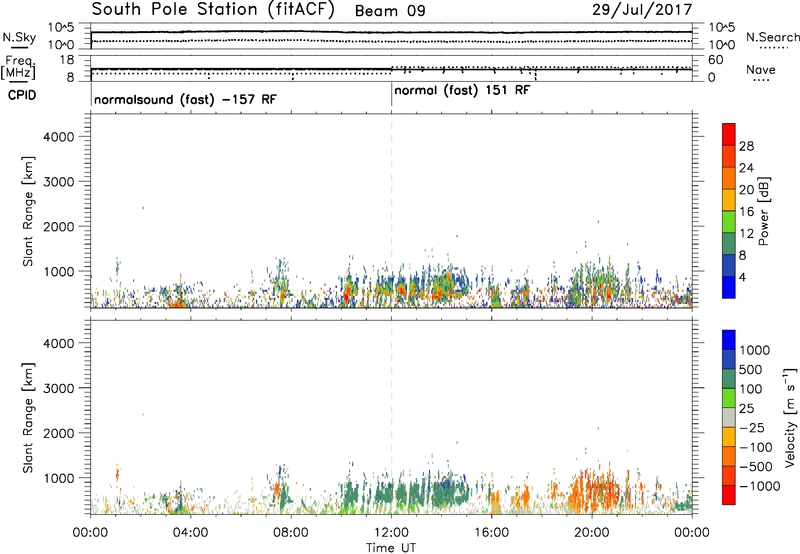Click the 1000 tick on velocity colorbar

point(755,350)
